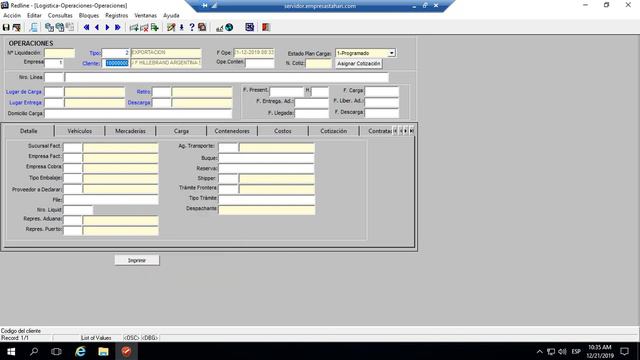Switch to the Cotización tab
The width and height of the screenshot is (640, 360).
tap(333, 131)
